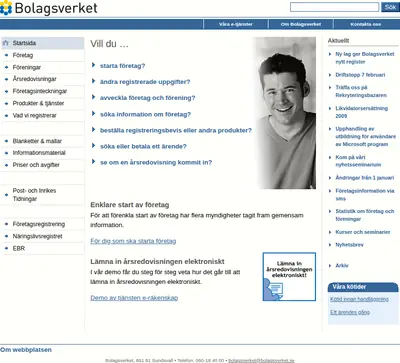Viewport: 400px width, 363px height.
Task: Open news 'Träffa oss på Rekryteringsbazaren'
Action: (361, 91)
